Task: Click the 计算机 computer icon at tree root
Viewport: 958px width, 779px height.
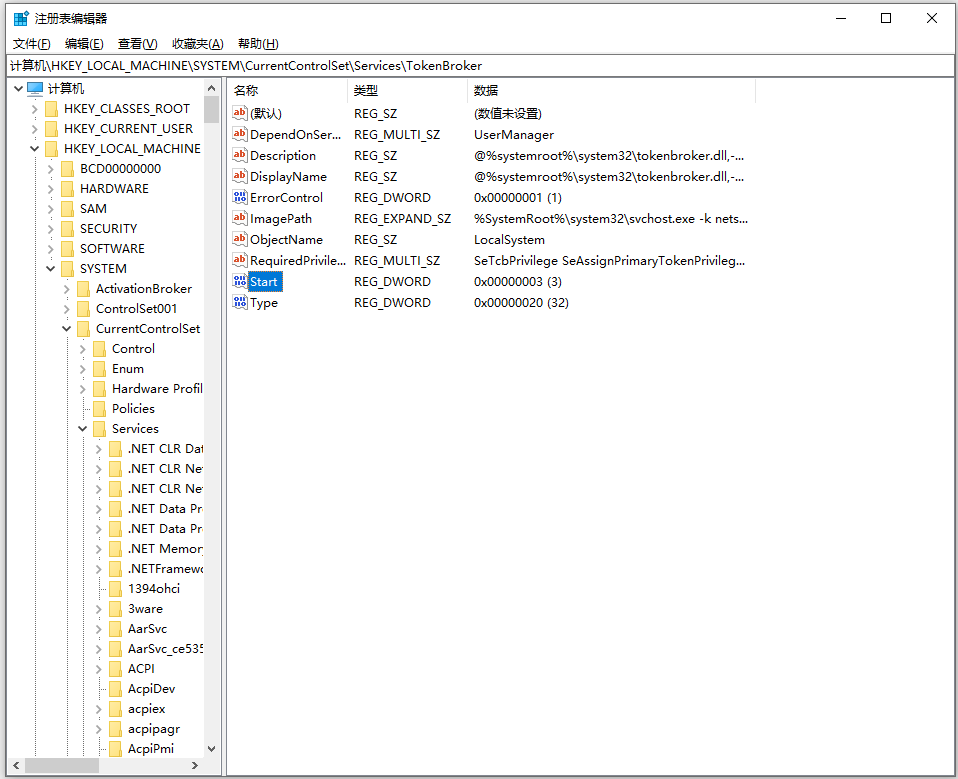Action: tap(35, 89)
